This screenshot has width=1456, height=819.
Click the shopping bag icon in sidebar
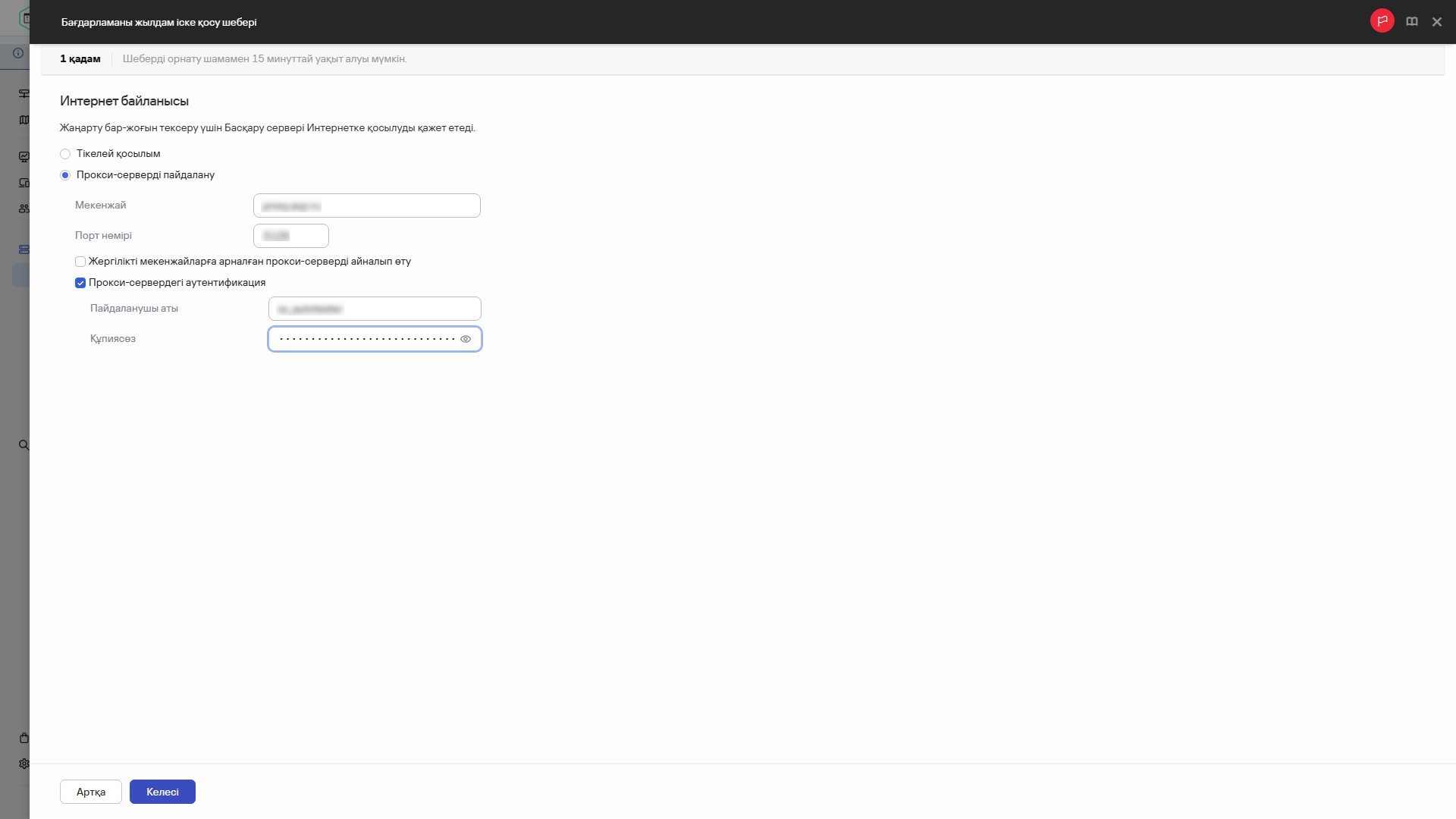[24, 738]
